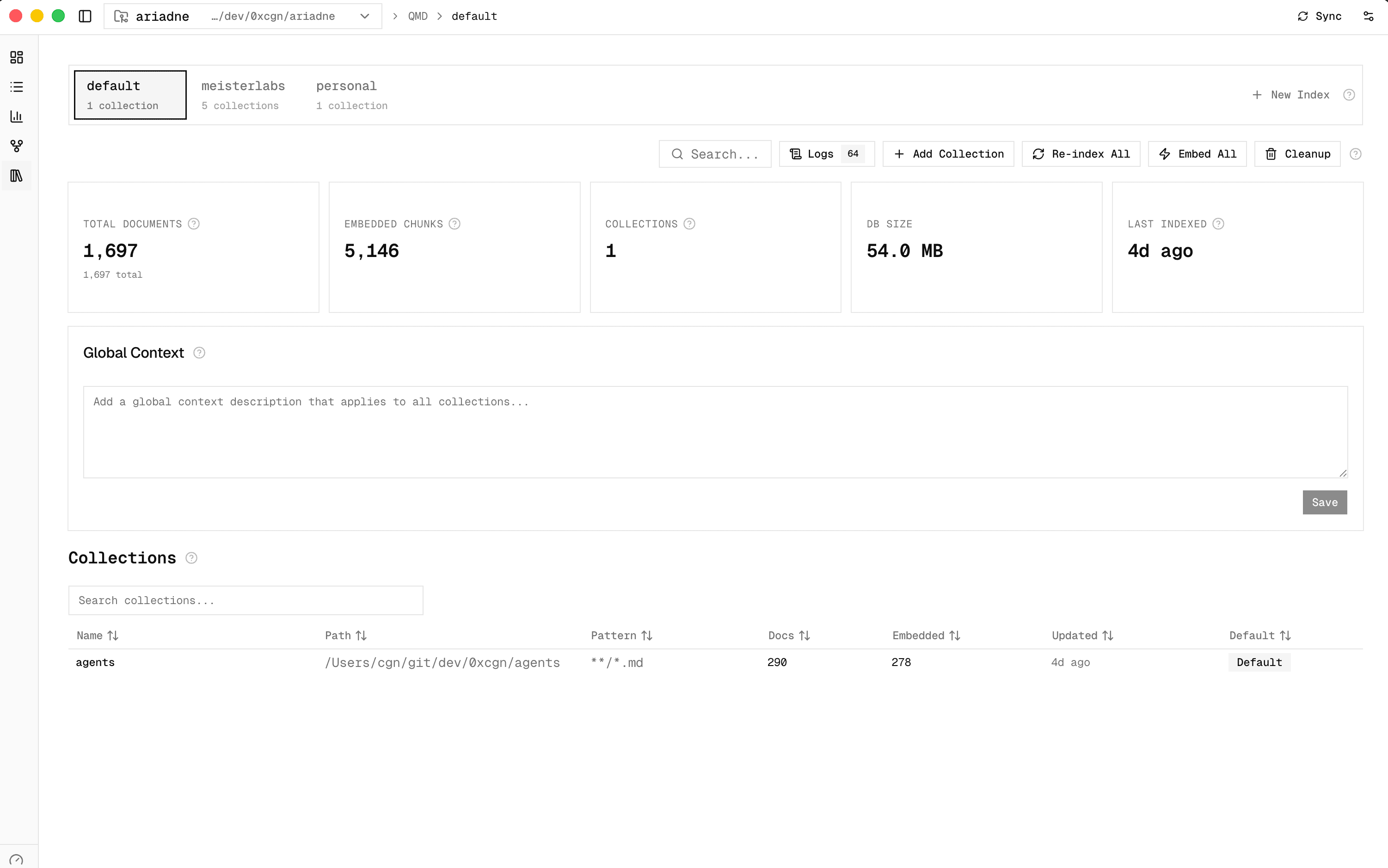1388x868 pixels.
Task: Click the help icon next to Global Context
Action: coord(199,353)
